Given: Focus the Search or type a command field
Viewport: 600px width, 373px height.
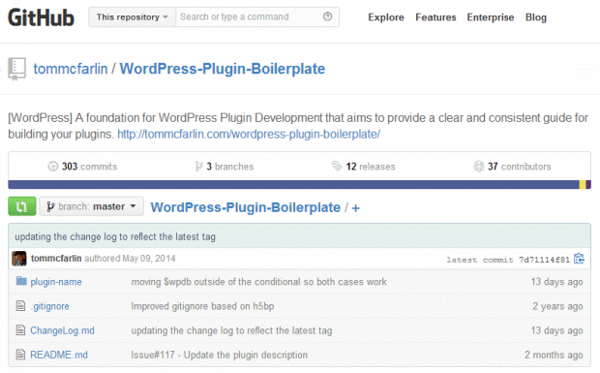Looking at the screenshot, I should tap(257, 17).
